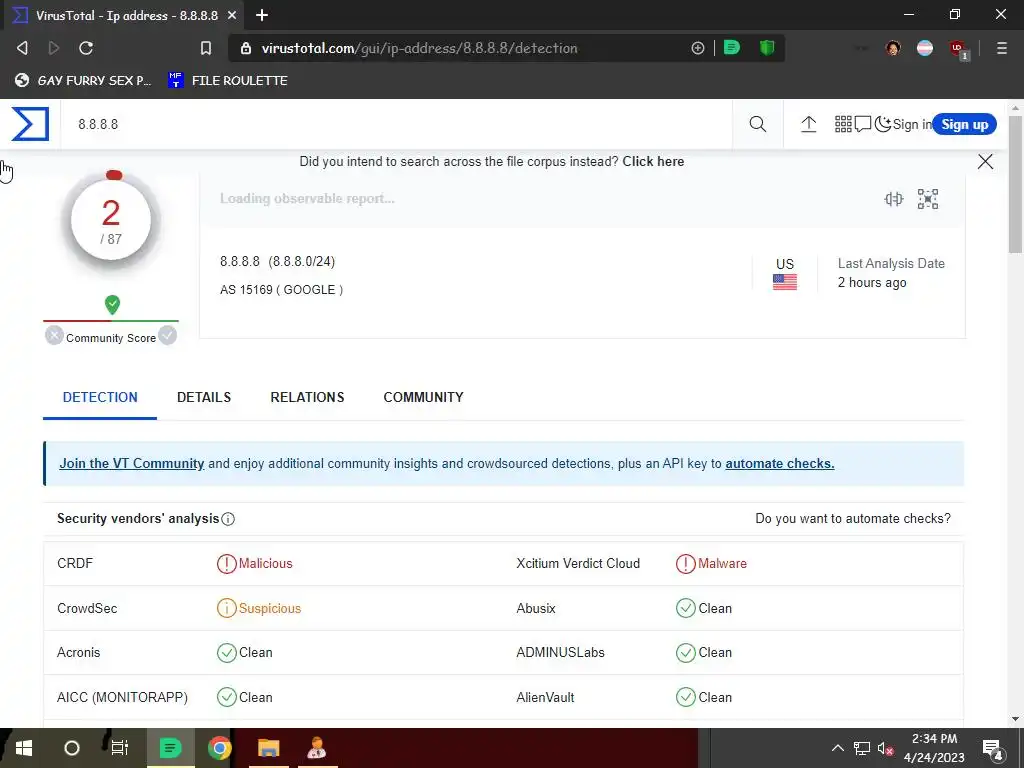This screenshot has width=1024, height=768.
Task: Open the taskbar notification center
Action: pyautogui.click(x=993, y=749)
